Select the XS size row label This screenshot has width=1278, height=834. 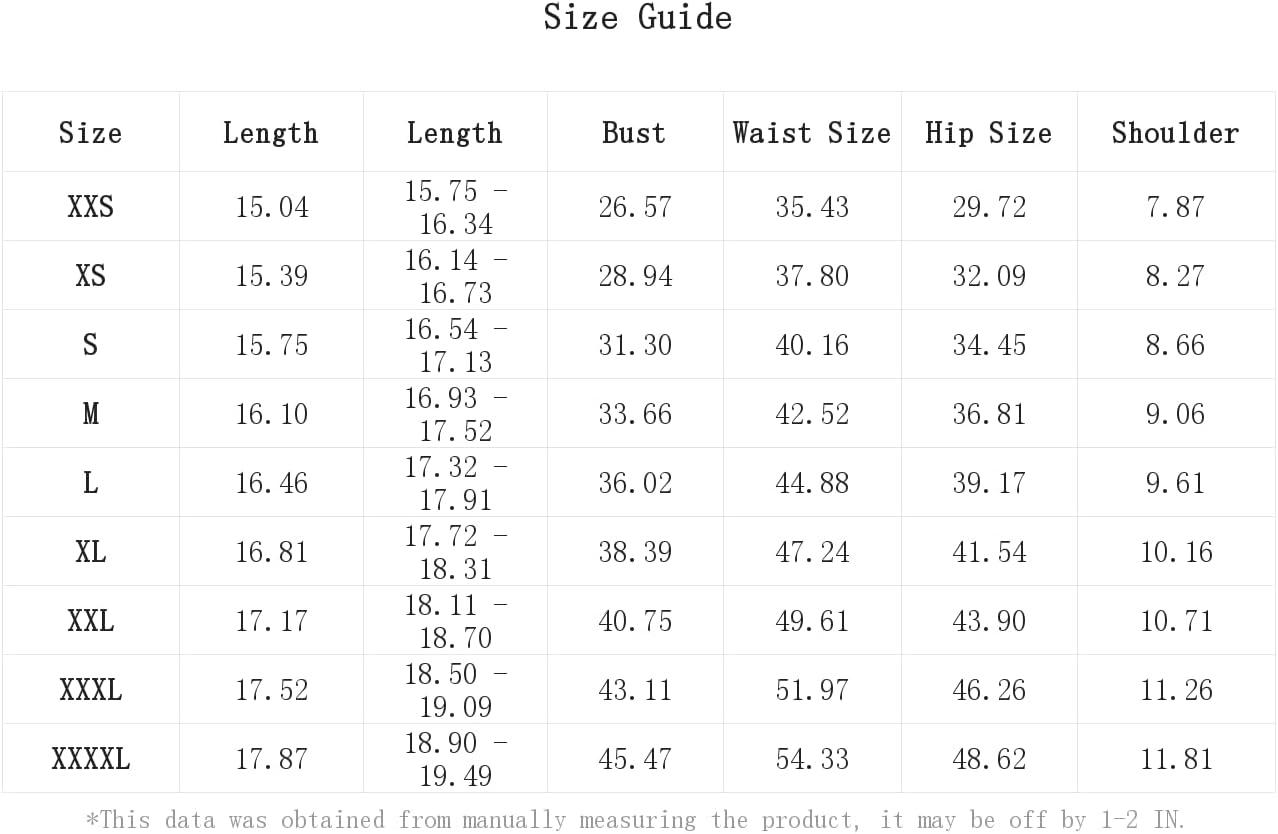click(x=90, y=276)
